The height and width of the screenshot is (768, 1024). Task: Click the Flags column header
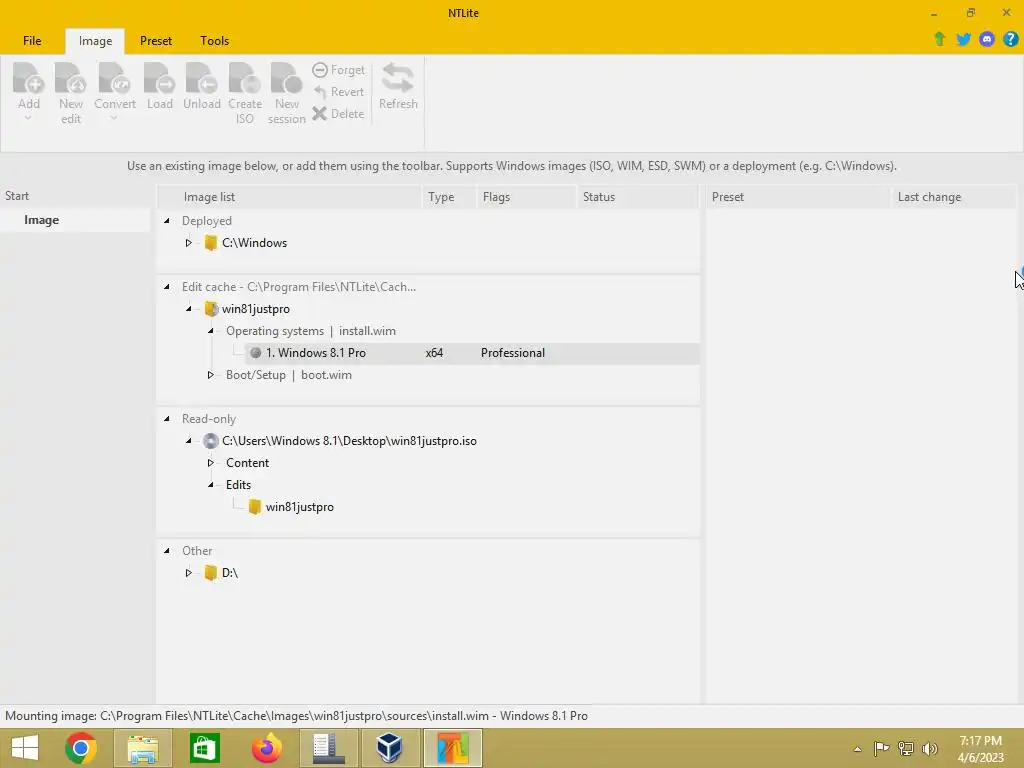point(526,197)
